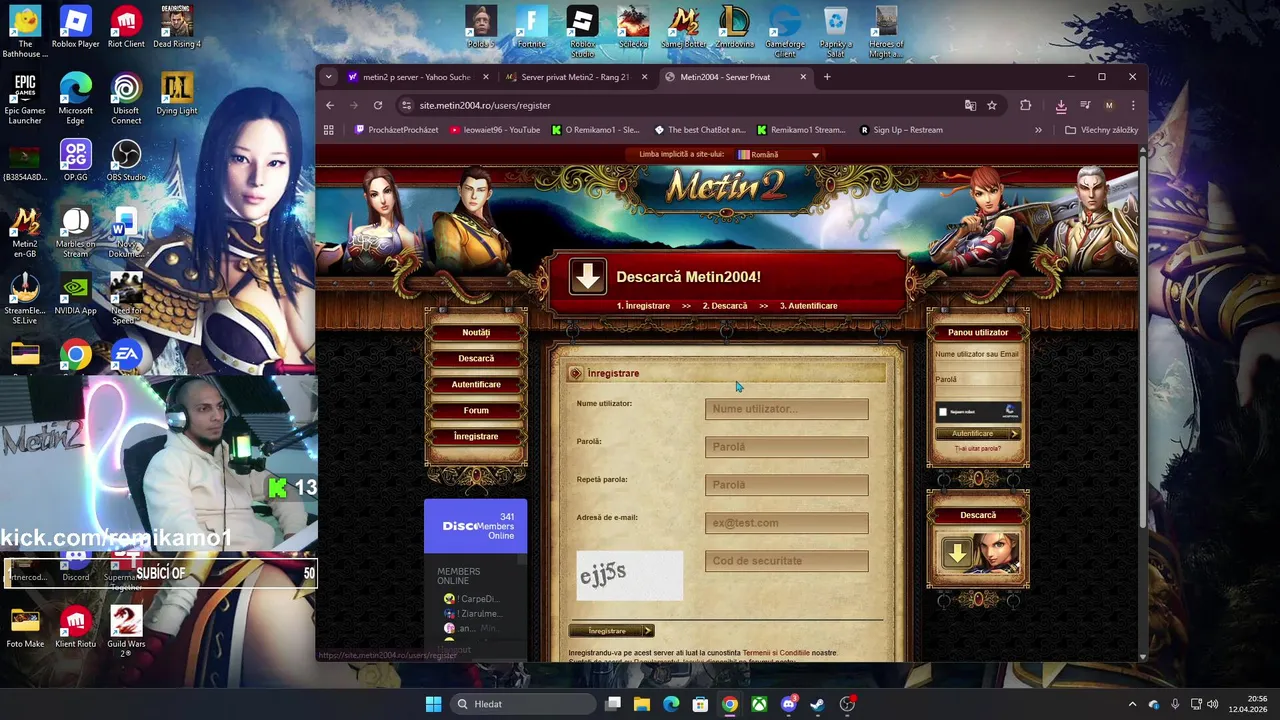Viewport: 1280px width, 720px height.
Task: Click the taskbar search box Hledat
Action: [x=522, y=704]
